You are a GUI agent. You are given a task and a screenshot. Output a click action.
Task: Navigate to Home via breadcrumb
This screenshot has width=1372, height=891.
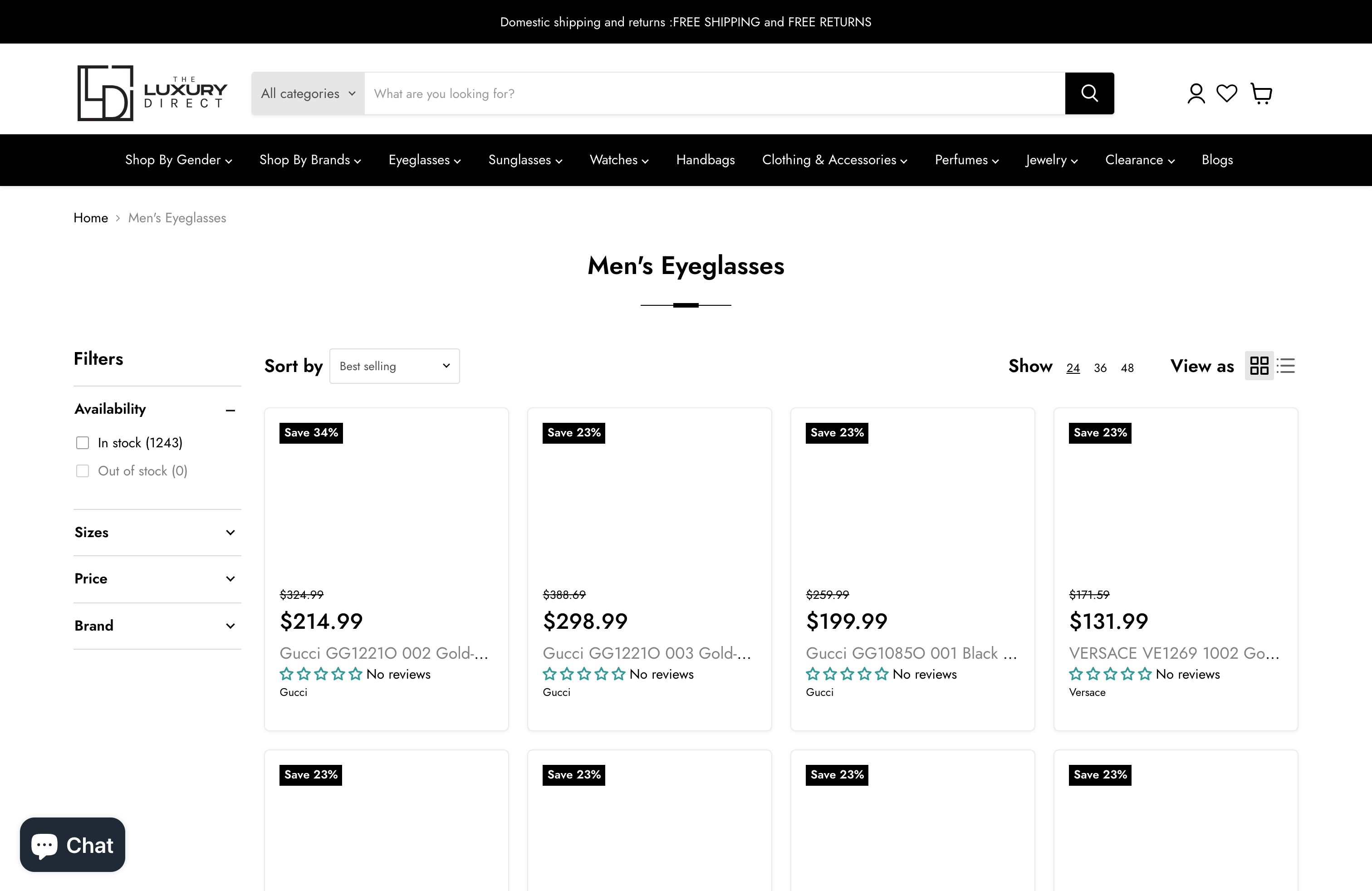click(x=90, y=217)
